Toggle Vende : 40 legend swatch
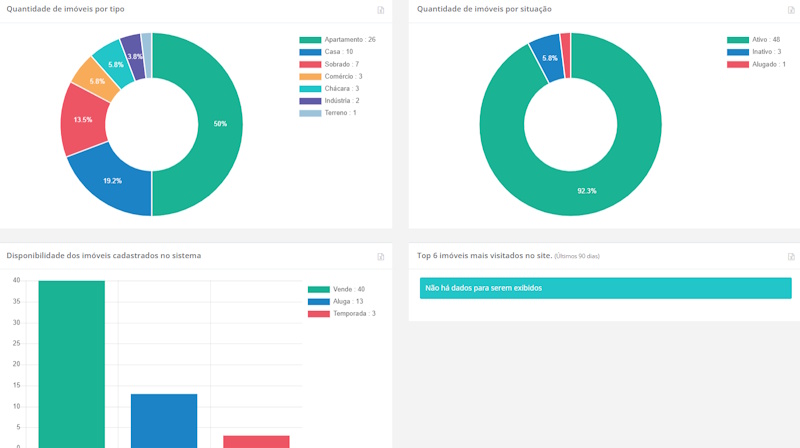800x448 pixels. (x=319, y=289)
